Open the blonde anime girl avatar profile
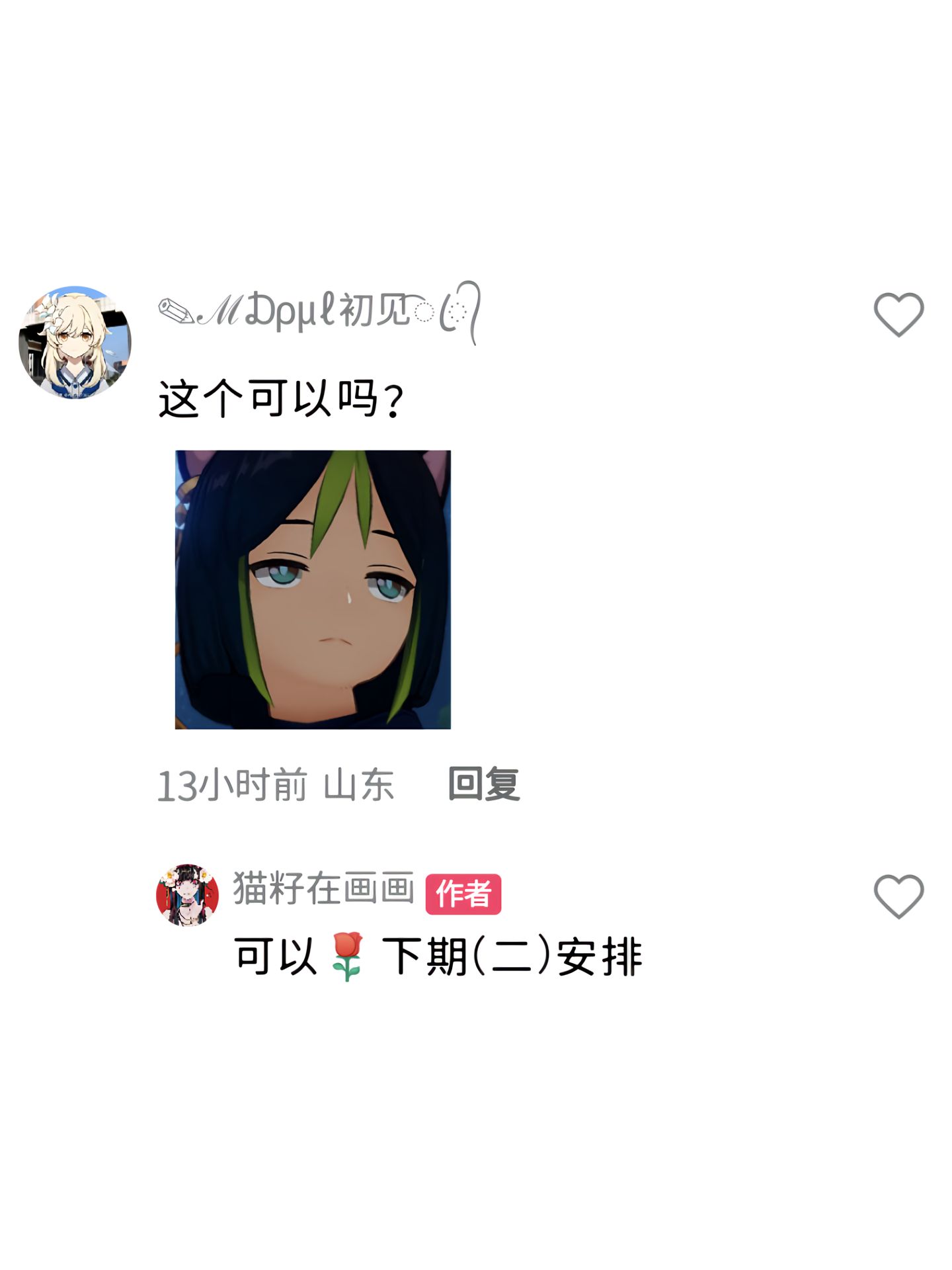The width and height of the screenshot is (952, 1270). pos(75,343)
